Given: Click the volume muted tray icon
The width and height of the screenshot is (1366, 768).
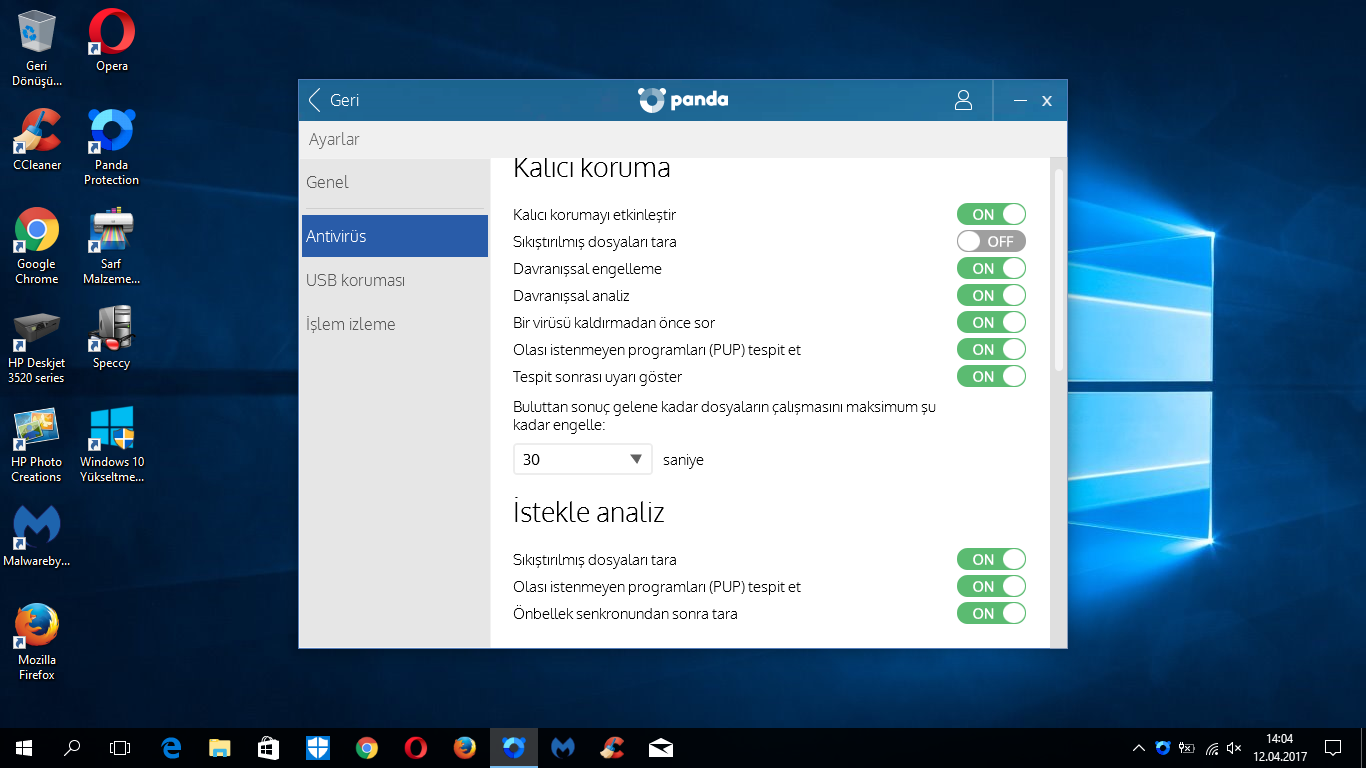Looking at the screenshot, I should (x=1235, y=748).
